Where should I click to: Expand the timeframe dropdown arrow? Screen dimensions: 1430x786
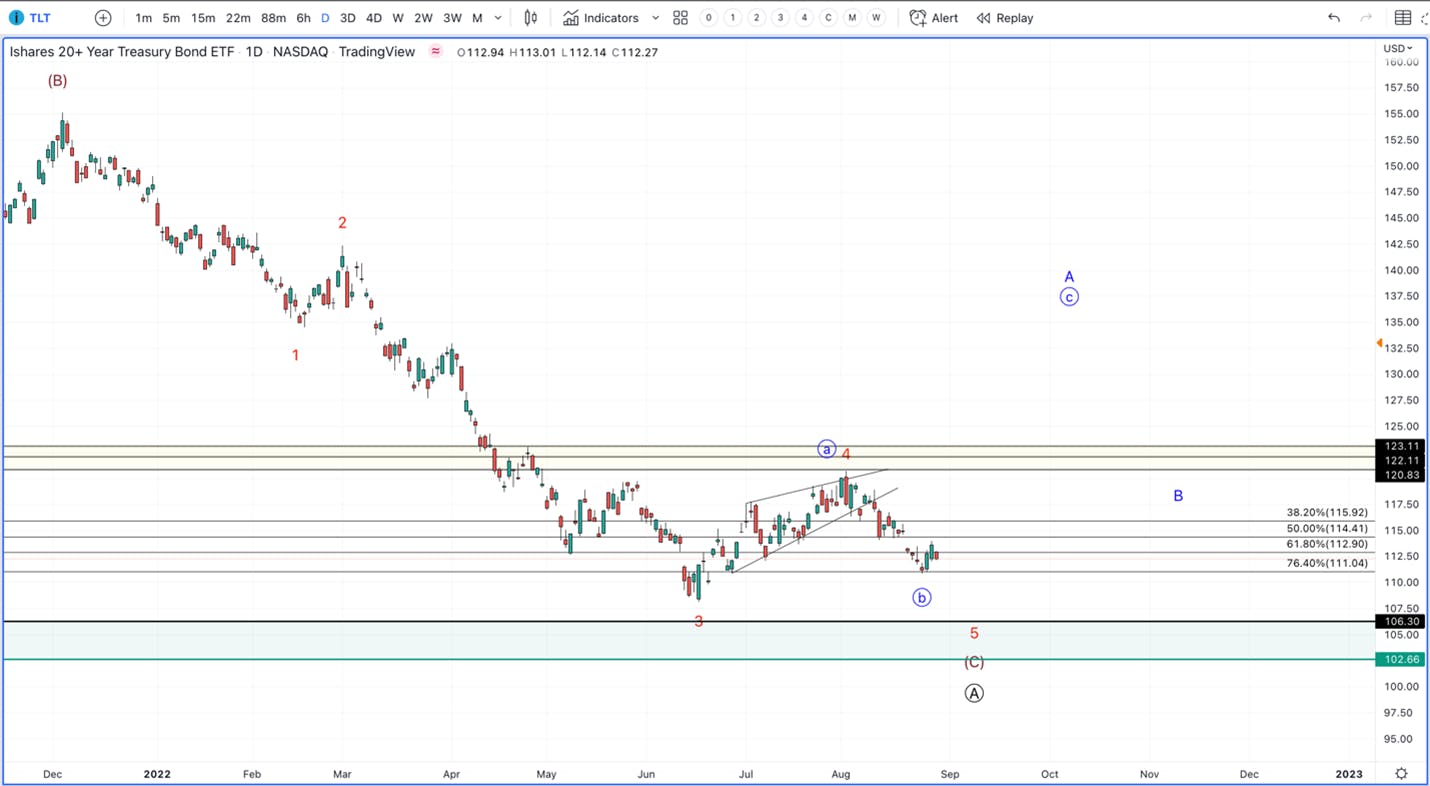[x=498, y=18]
